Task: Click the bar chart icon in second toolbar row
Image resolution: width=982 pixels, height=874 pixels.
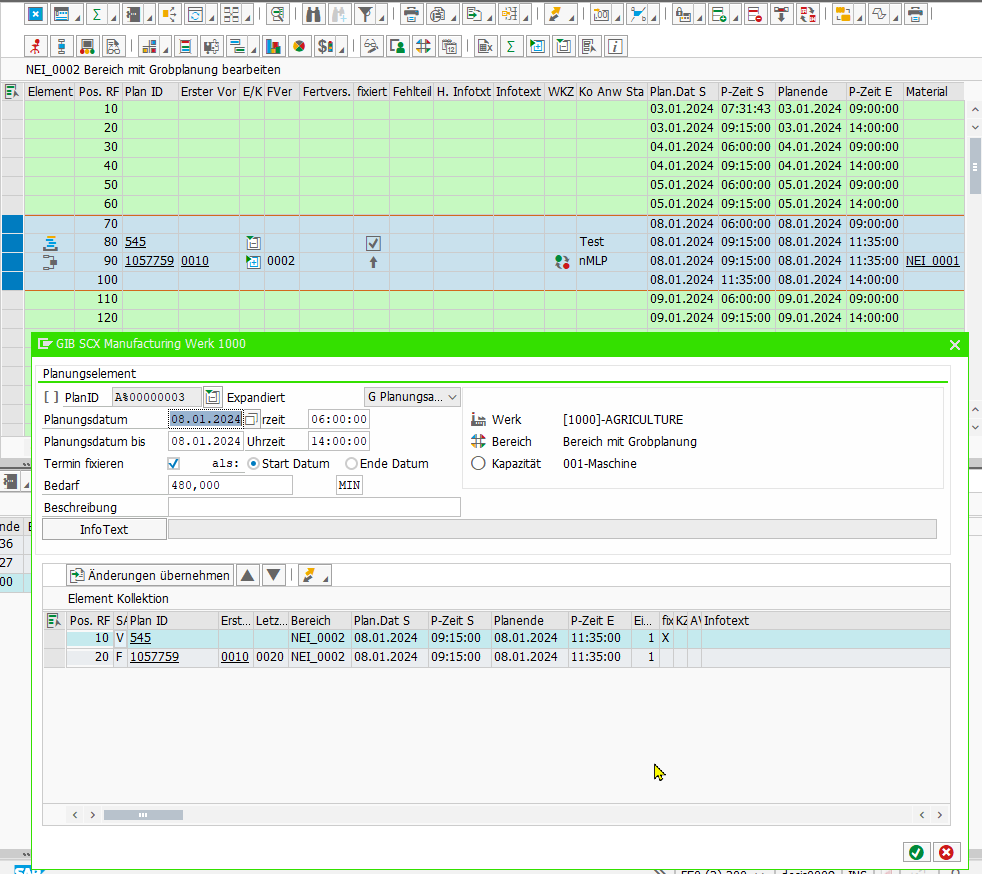Action: coord(273,47)
